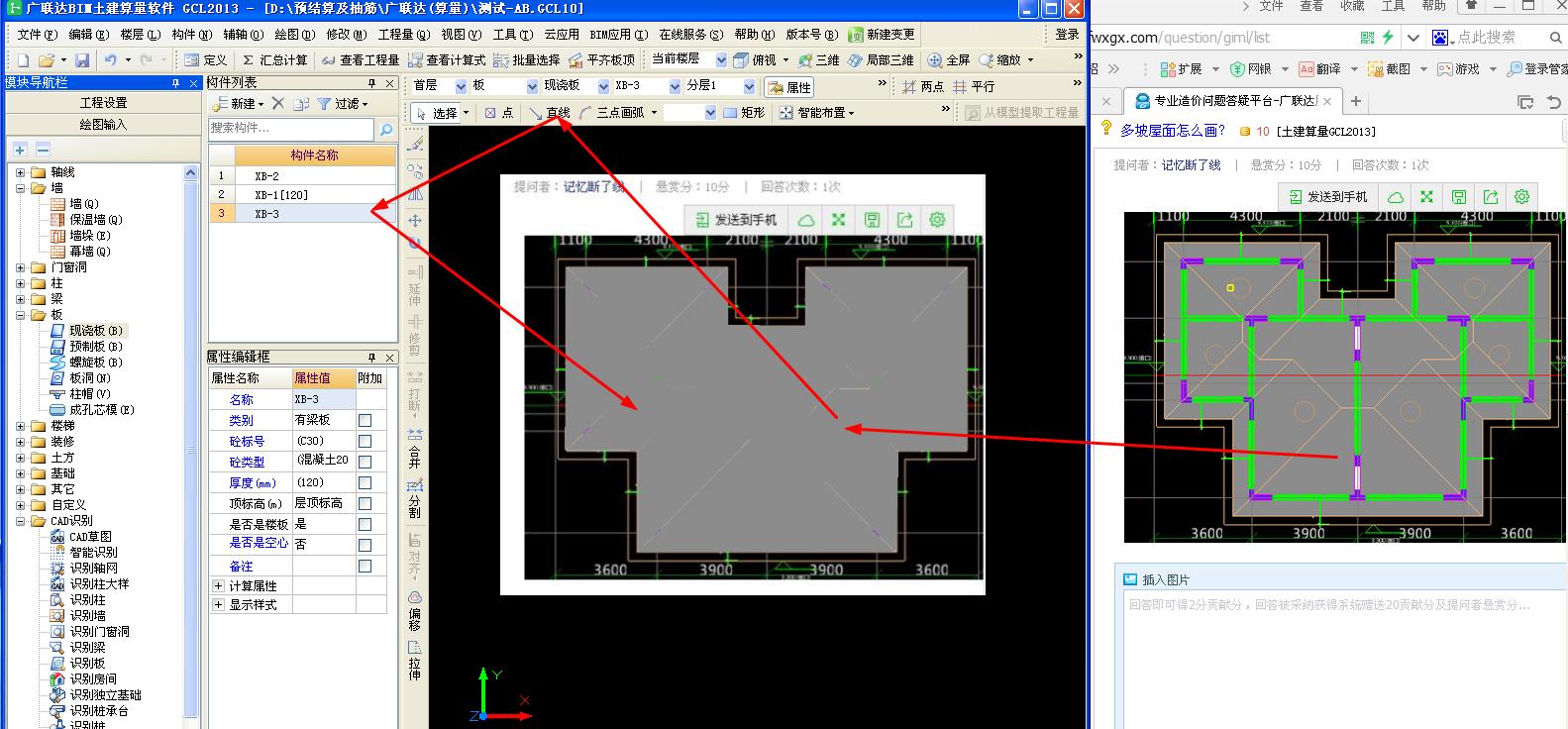Screen dimensions: 1568x729
Task: Open the BIM应用(I) menu
Action: [619, 35]
